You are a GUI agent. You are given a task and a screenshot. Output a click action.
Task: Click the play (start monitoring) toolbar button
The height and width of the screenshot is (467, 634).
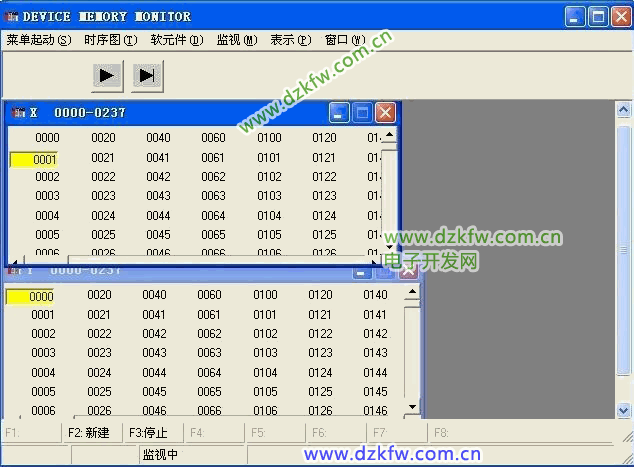click(x=107, y=75)
